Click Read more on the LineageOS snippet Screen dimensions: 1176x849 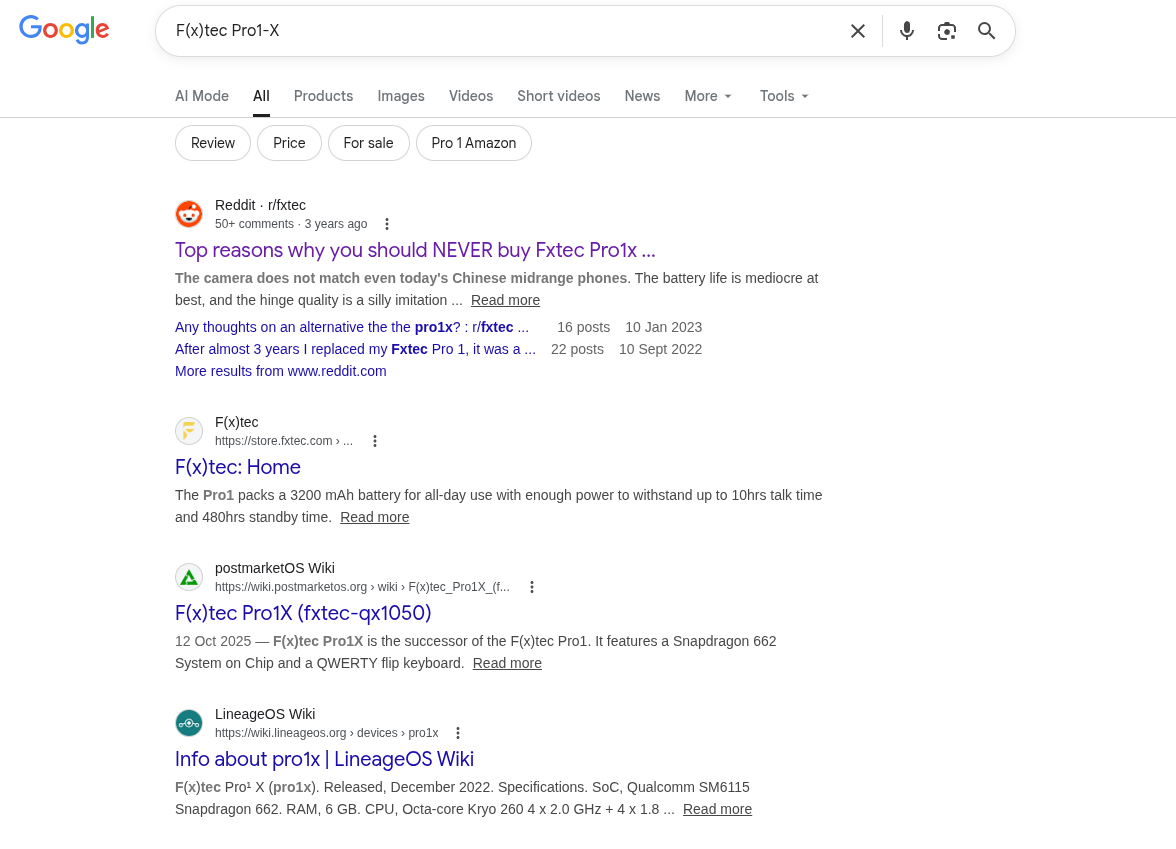pos(717,809)
